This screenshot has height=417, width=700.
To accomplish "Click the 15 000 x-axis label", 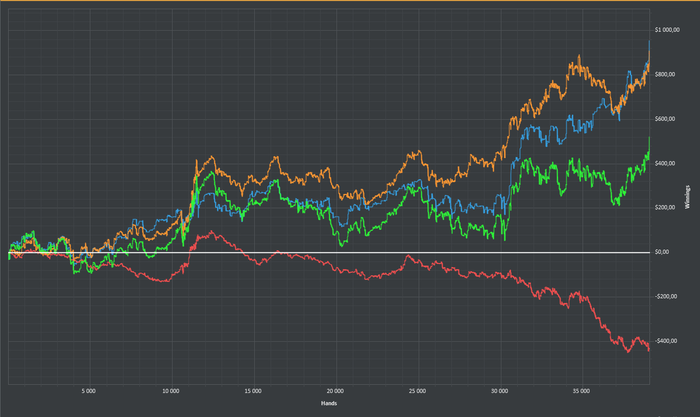I will pyautogui.click(x=253, y=392).
